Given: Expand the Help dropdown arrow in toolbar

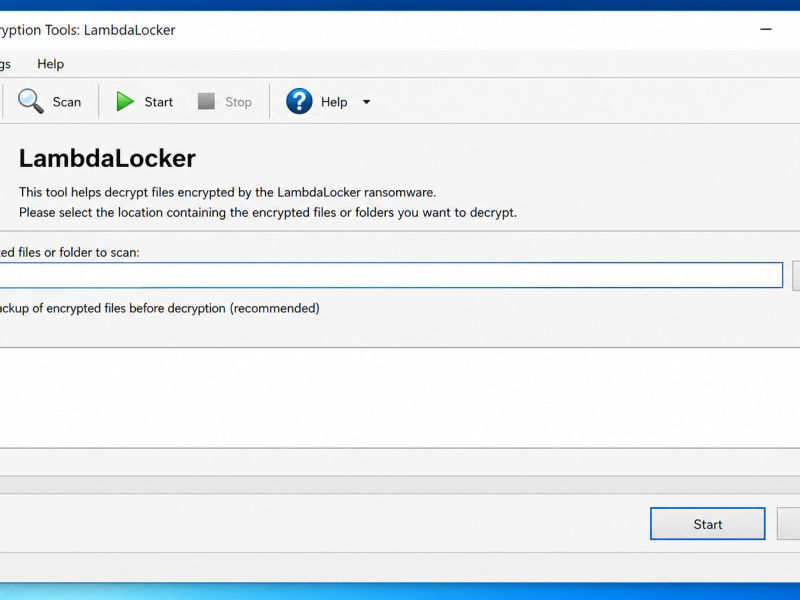Looking at the screenshot, I should click(x=366, y=102).
